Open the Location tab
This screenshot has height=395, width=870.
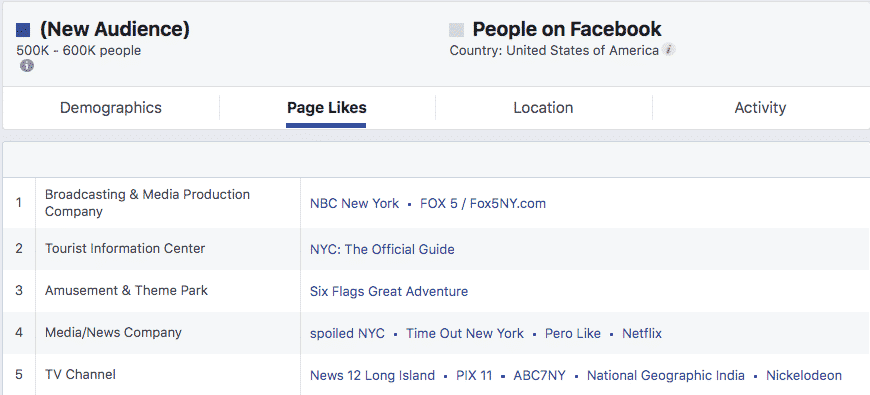click(543, 108)
